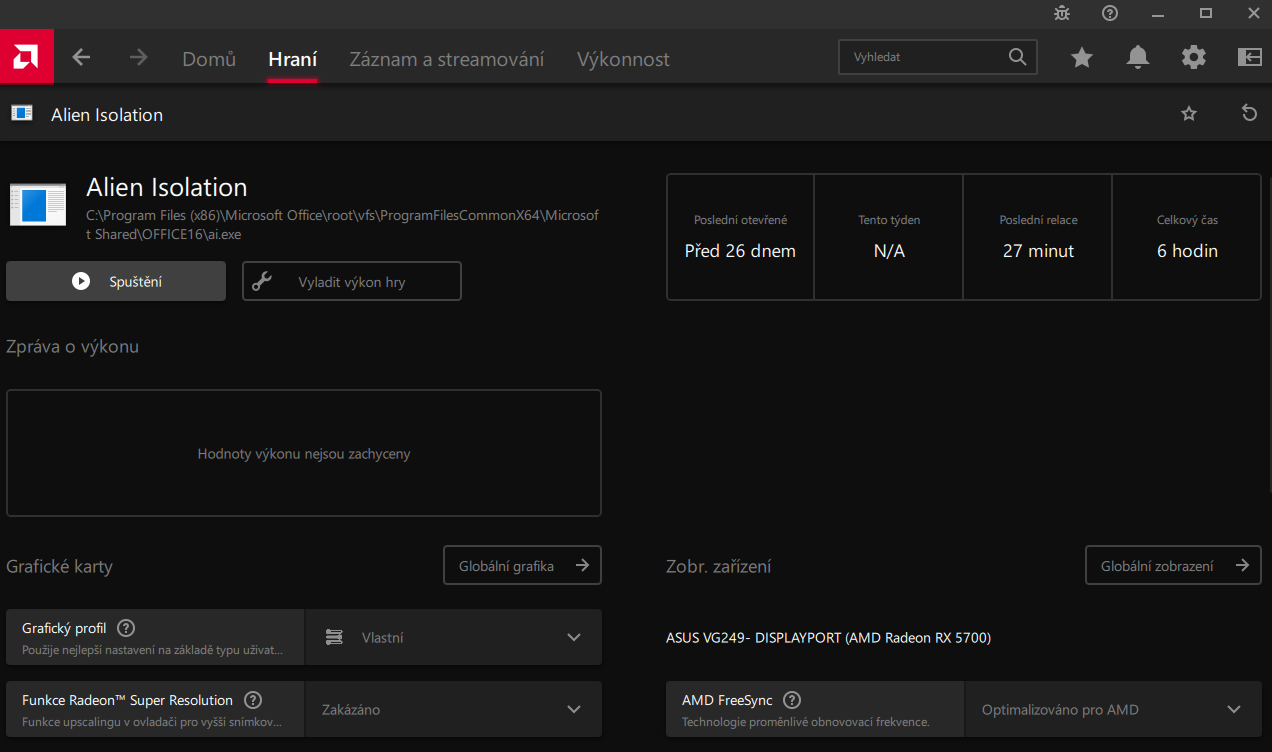
Task: Open settings gear icon
Action: pos(1194,58)
